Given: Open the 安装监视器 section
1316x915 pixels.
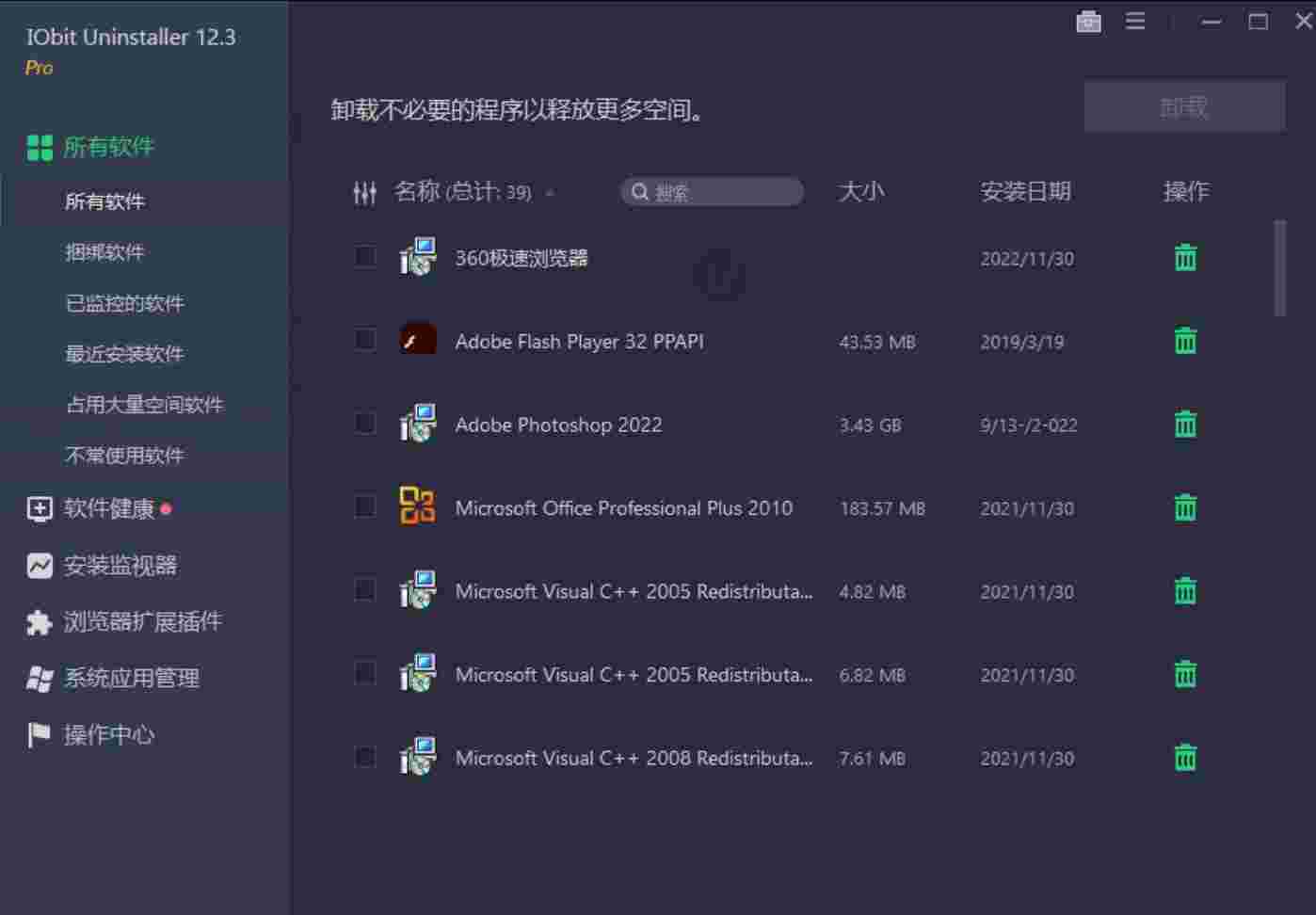Looking at the screenshot, I should [x=120, y=566].
